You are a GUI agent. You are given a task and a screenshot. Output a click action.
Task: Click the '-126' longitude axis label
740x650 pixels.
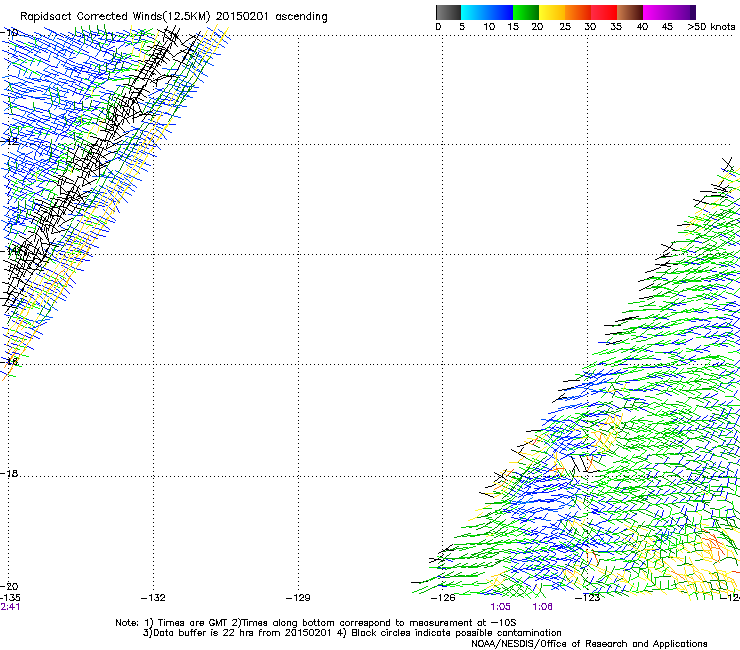pyautogui.click(x=443, y=598)
